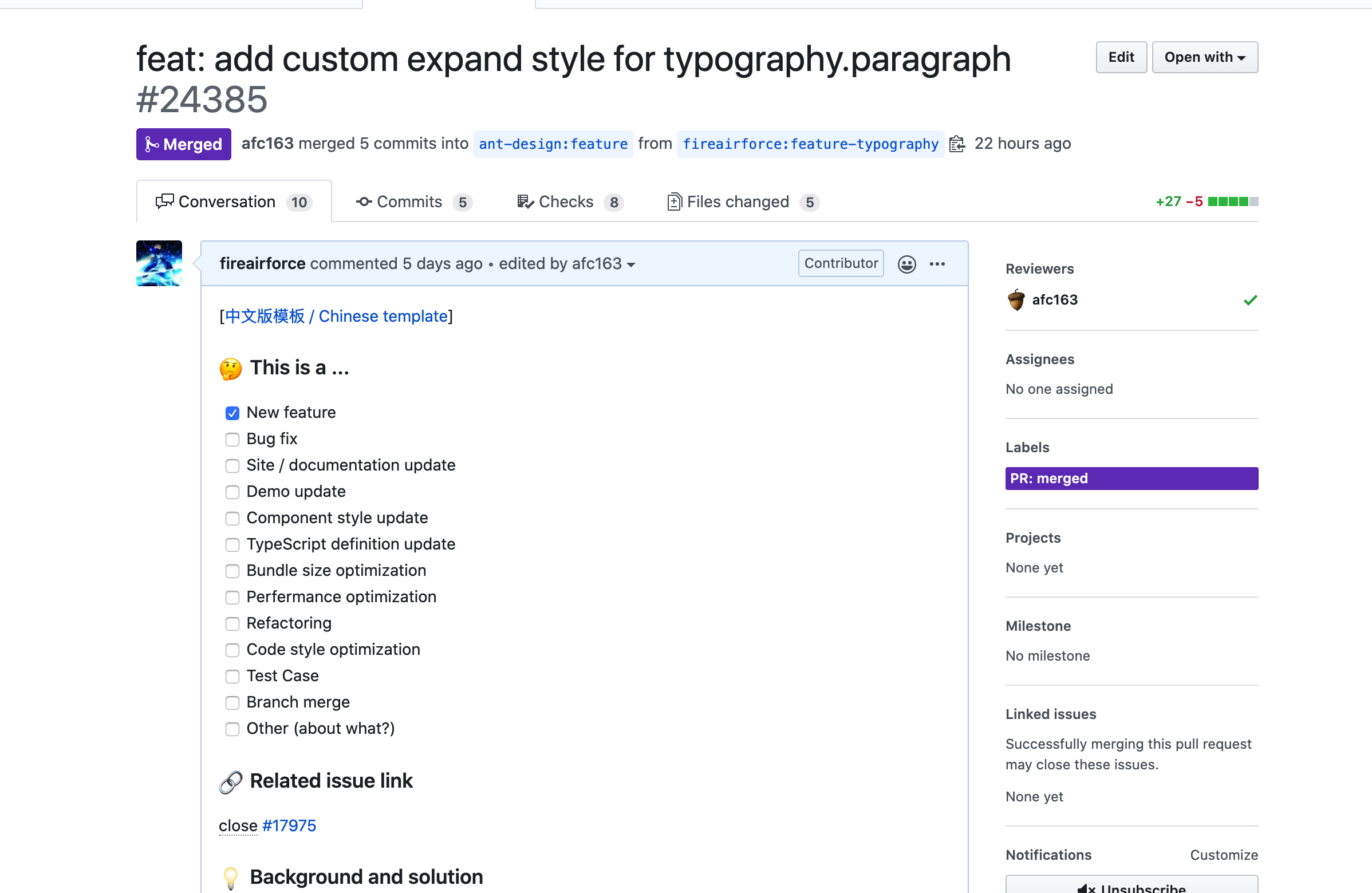
Task: Open linked issue #17975
Action: (x=289, y=825)
